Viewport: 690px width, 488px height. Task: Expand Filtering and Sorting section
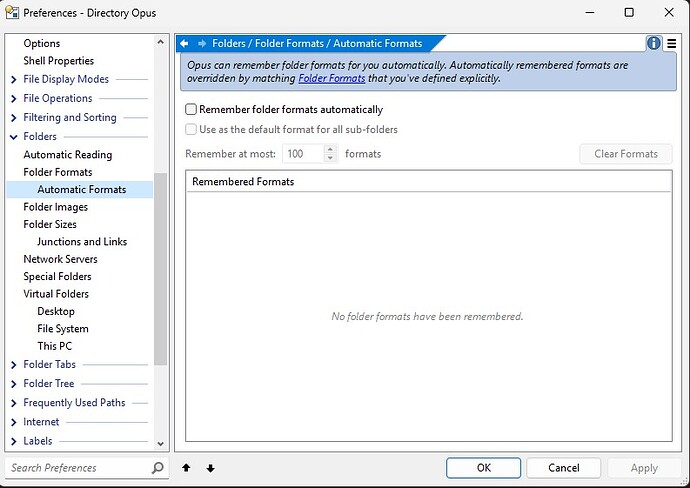13,117
